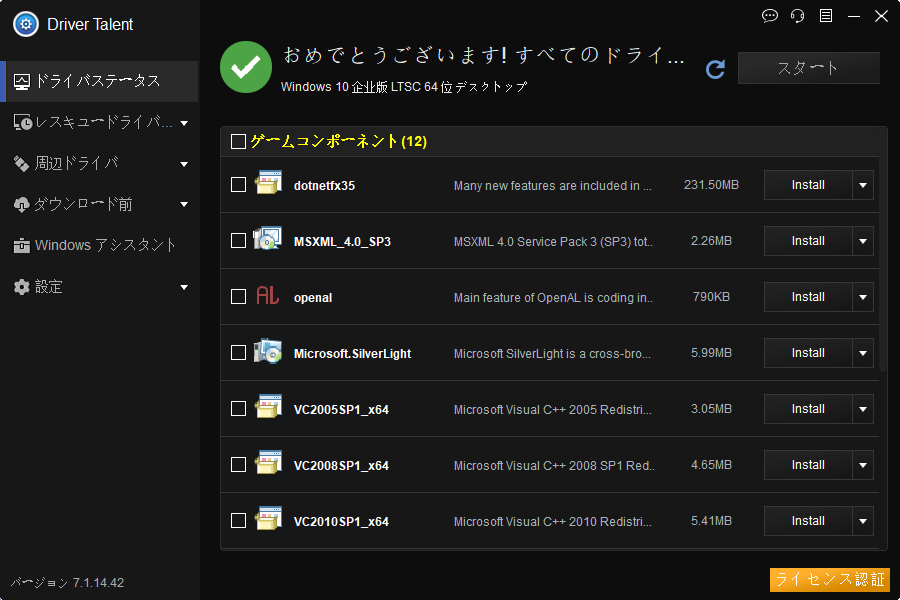Expand the 周辺ドライバ sidebar arrow
900x600 pixels.
tap(184, 164)
